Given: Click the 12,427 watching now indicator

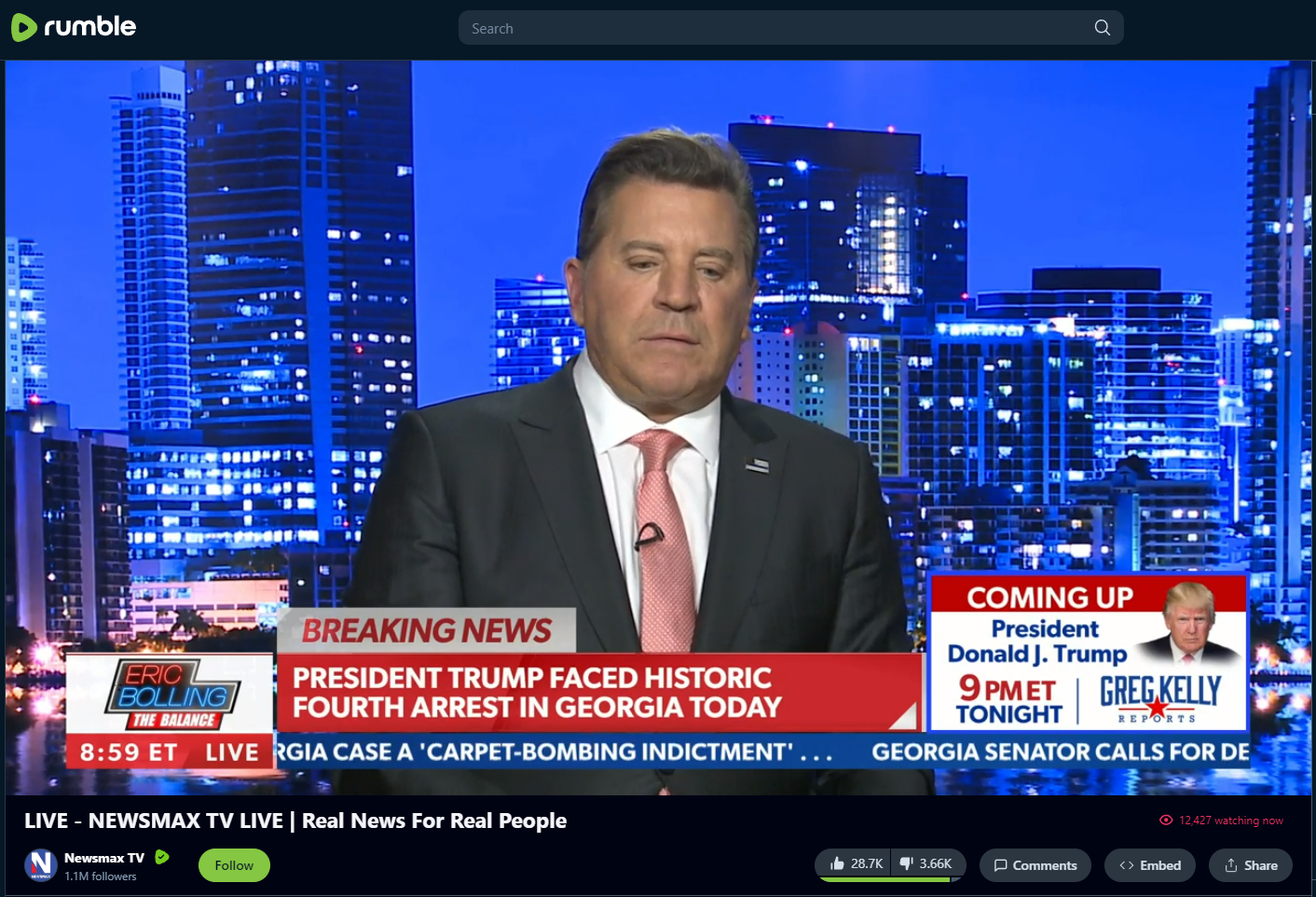Looking at the screenshot, I should coord(1222,821).
